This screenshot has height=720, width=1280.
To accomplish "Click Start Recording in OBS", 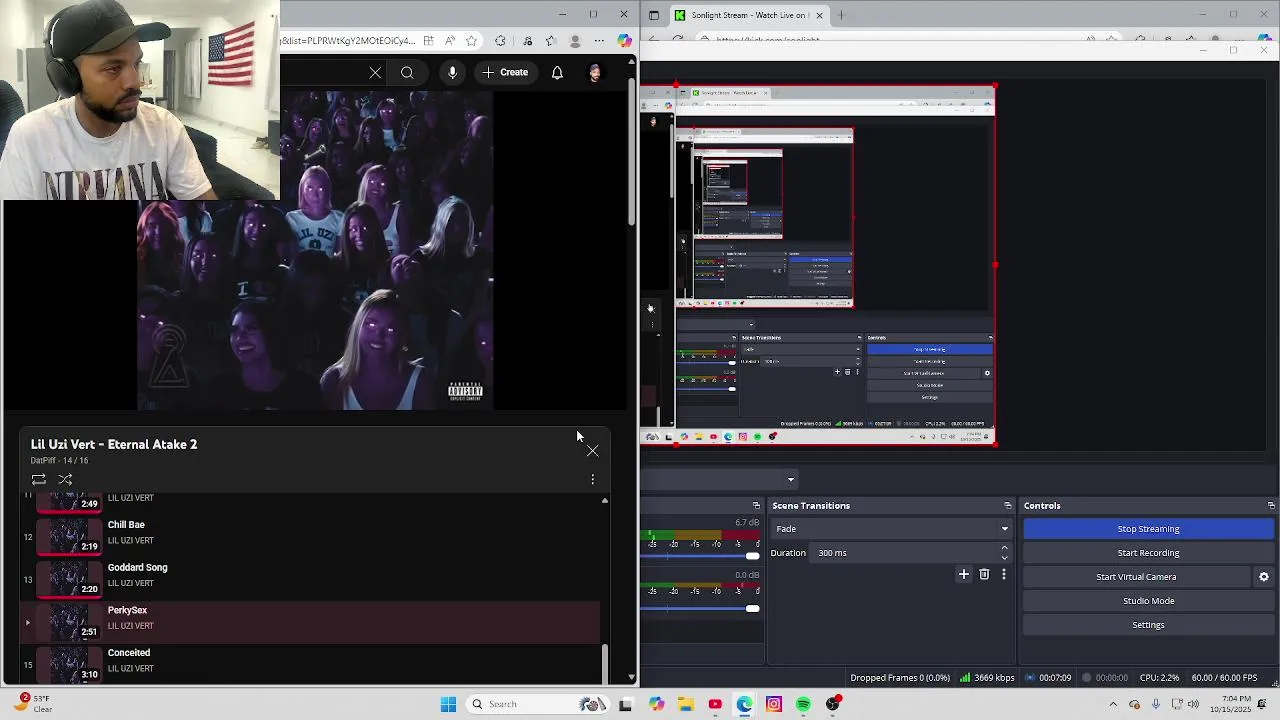I will (x=1148, y=553).
